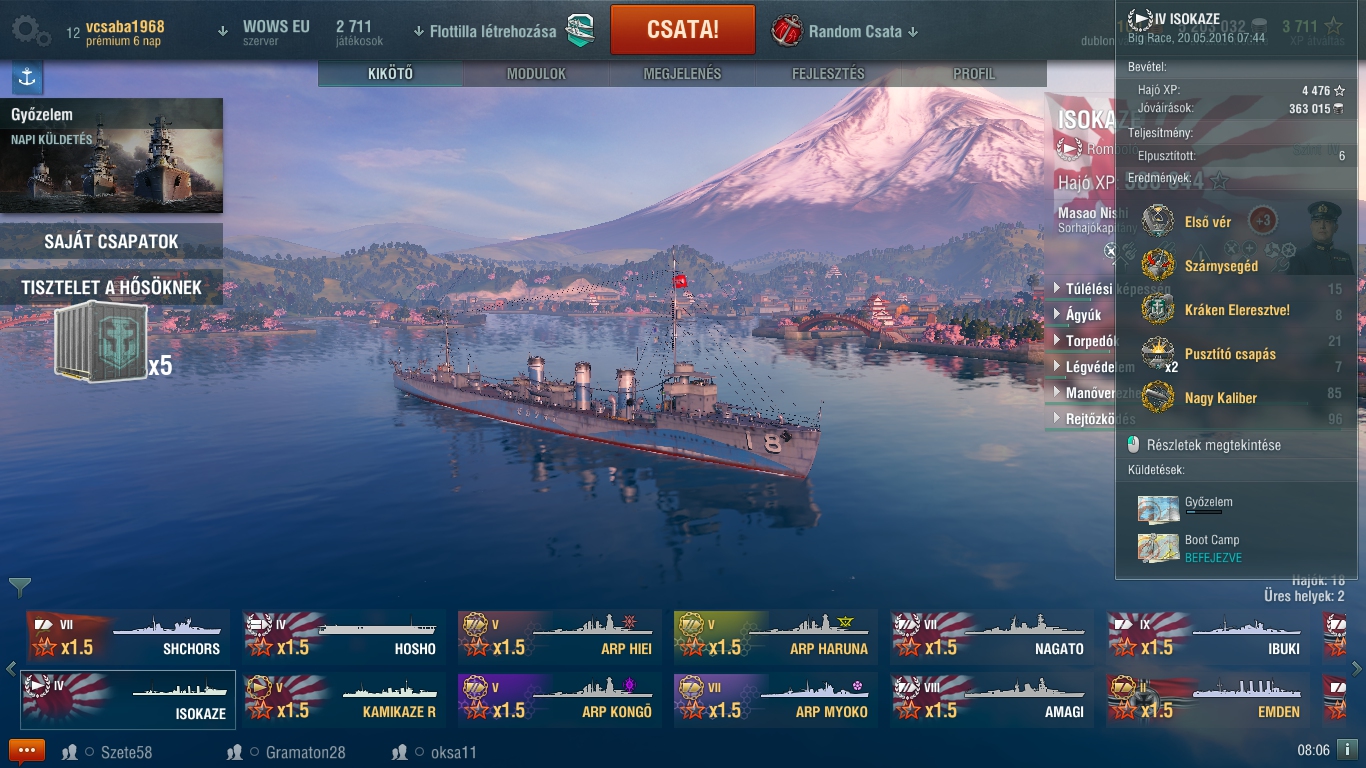Click the Kráken Eleresztve! achievement icon
This screenshot has width=1366, height=768.
point(1158,309)
